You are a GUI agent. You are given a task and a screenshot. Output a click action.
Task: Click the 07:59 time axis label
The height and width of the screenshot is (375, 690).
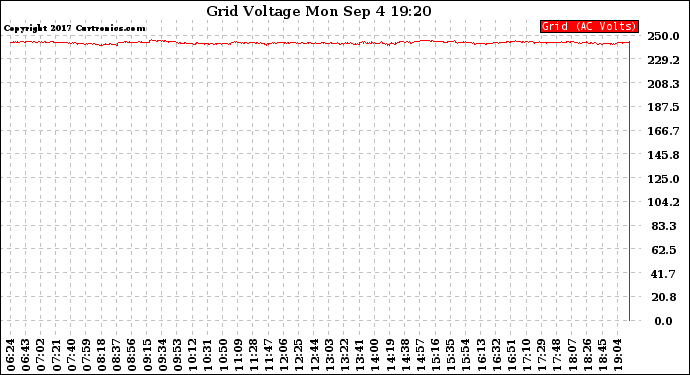[86, 355]
